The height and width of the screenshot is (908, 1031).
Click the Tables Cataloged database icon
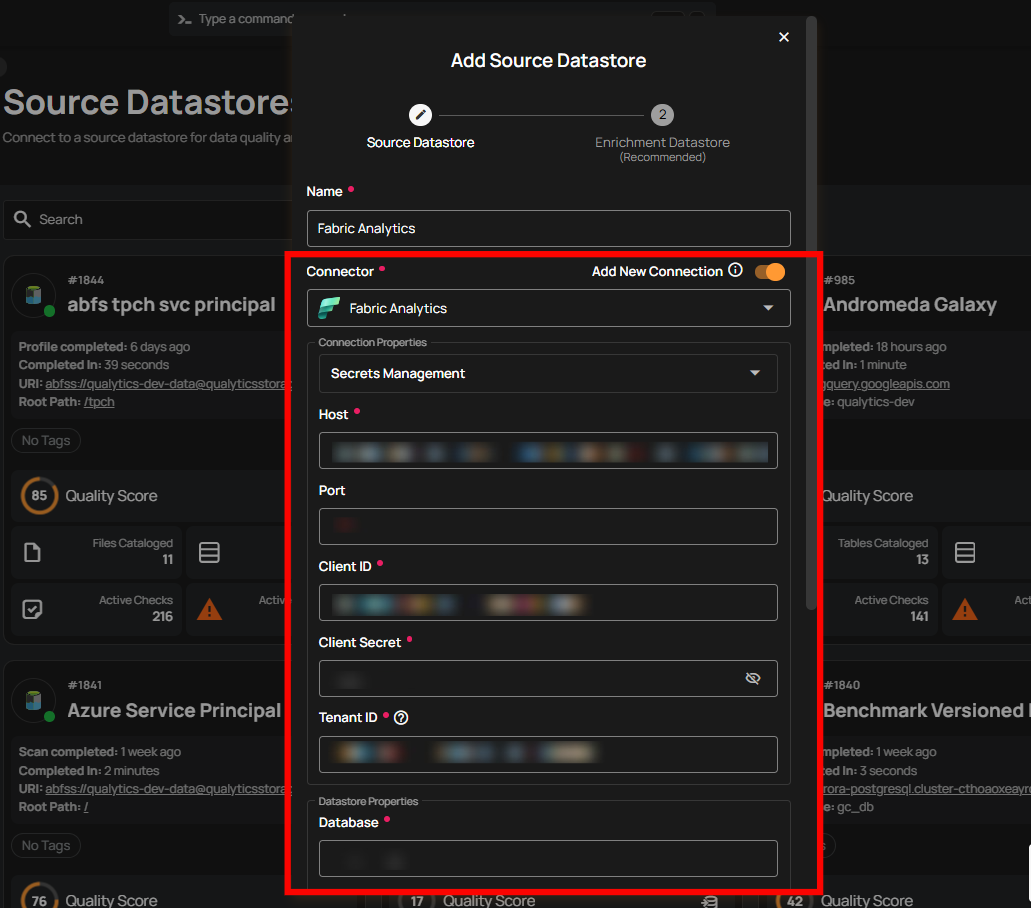[965, 552]
